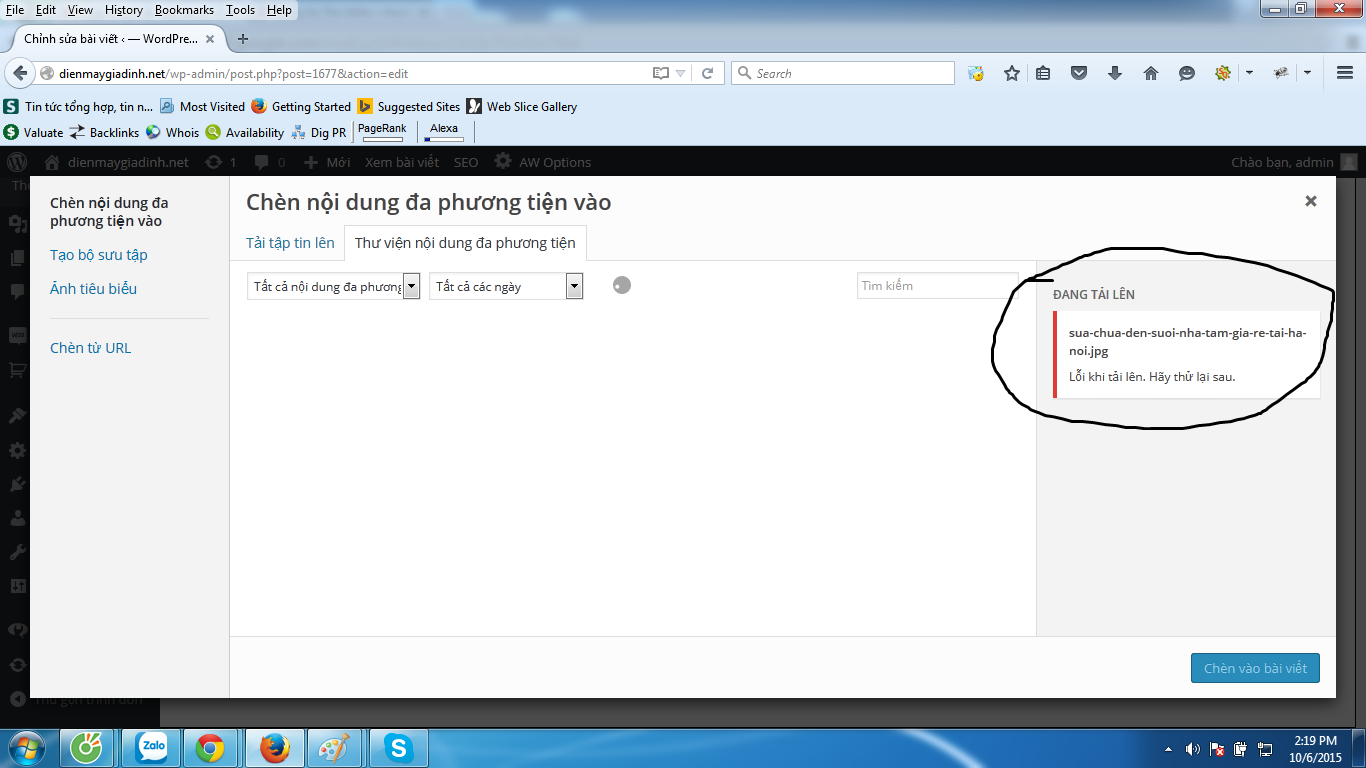Open Cốc Cốc browser from taskbar

(x=87, y=748)
